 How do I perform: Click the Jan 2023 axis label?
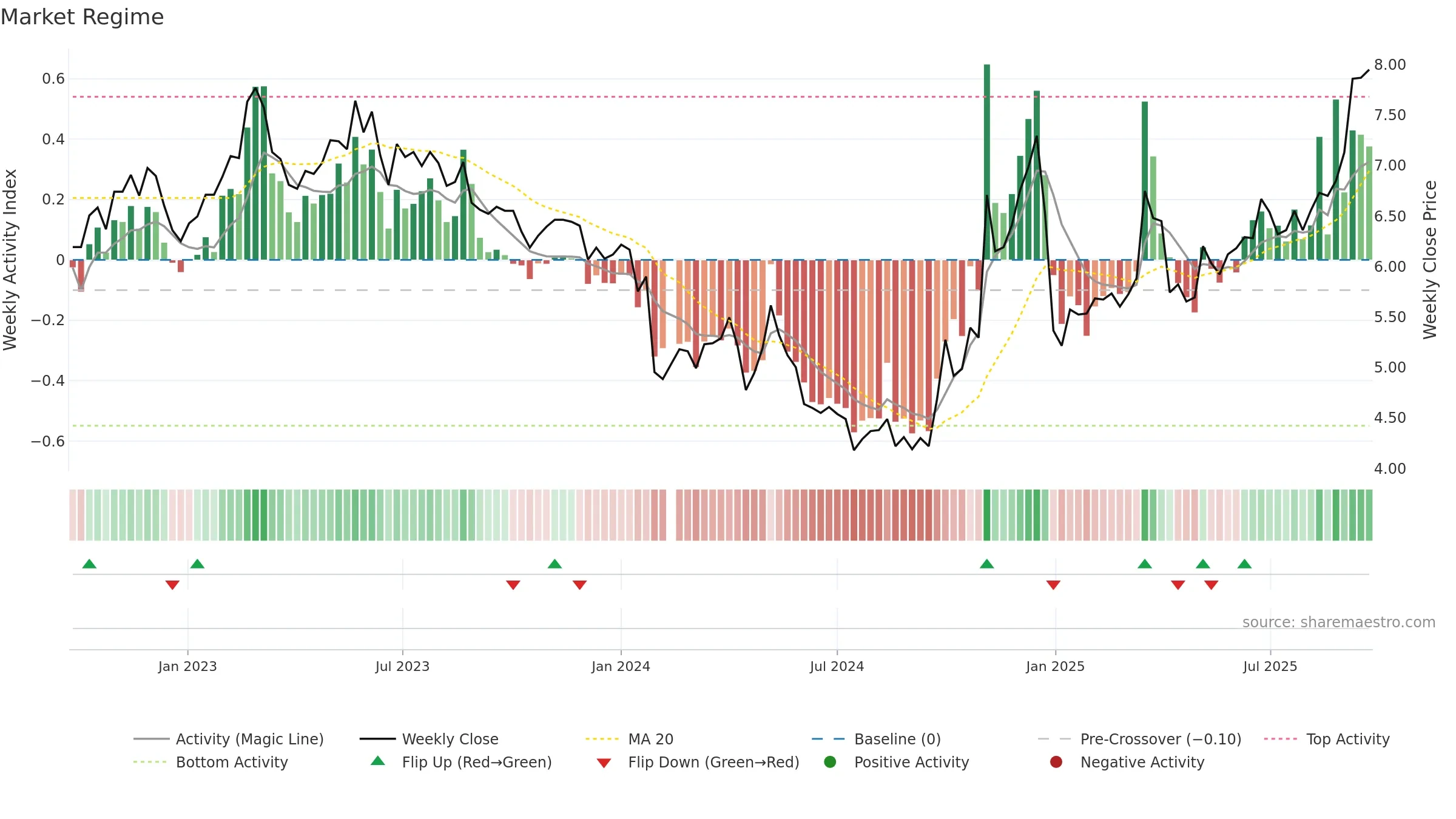click(x=187, y=666)
